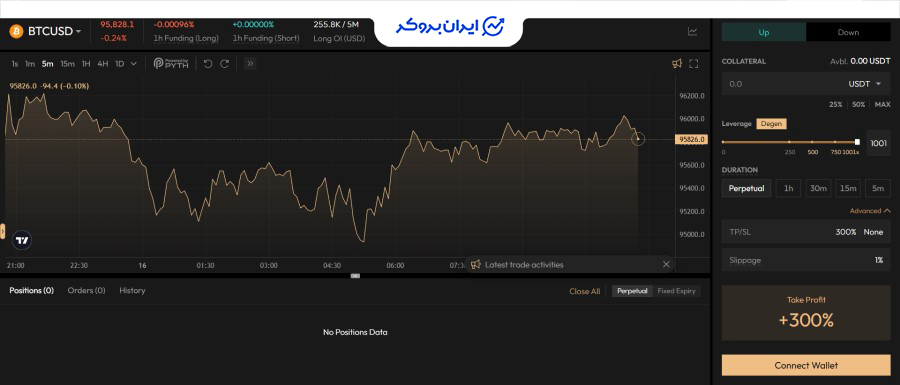Click the leverage value field 1001
The width and height of the screenshot is (900, 385).
point(879,143)
